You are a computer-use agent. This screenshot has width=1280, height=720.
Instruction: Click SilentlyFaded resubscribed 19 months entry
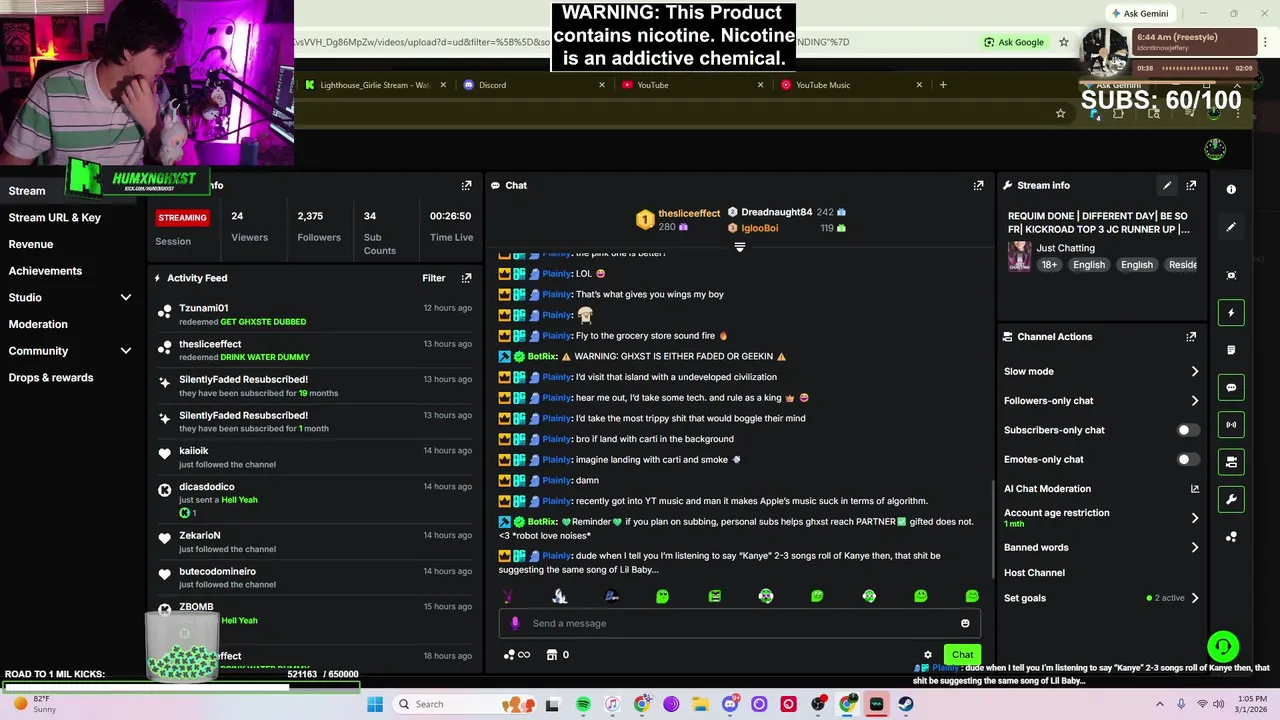314,386
